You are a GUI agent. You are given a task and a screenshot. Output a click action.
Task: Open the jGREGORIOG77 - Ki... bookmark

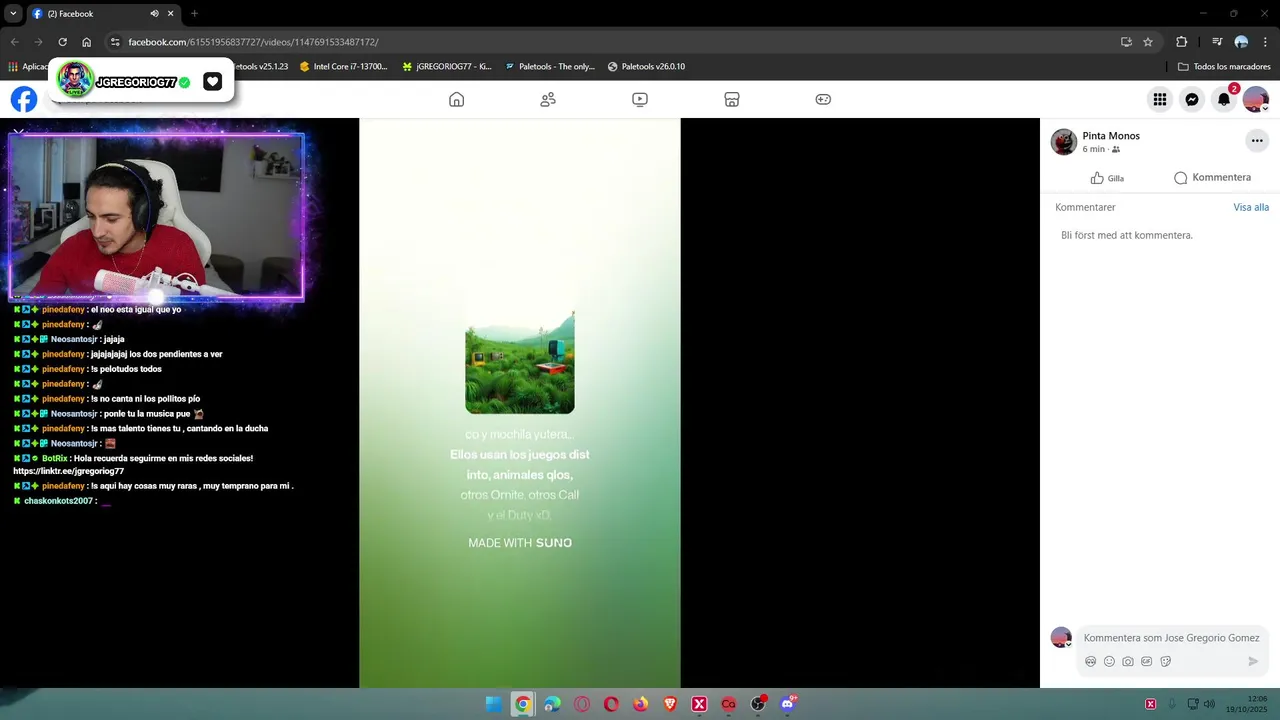[446, 67]
